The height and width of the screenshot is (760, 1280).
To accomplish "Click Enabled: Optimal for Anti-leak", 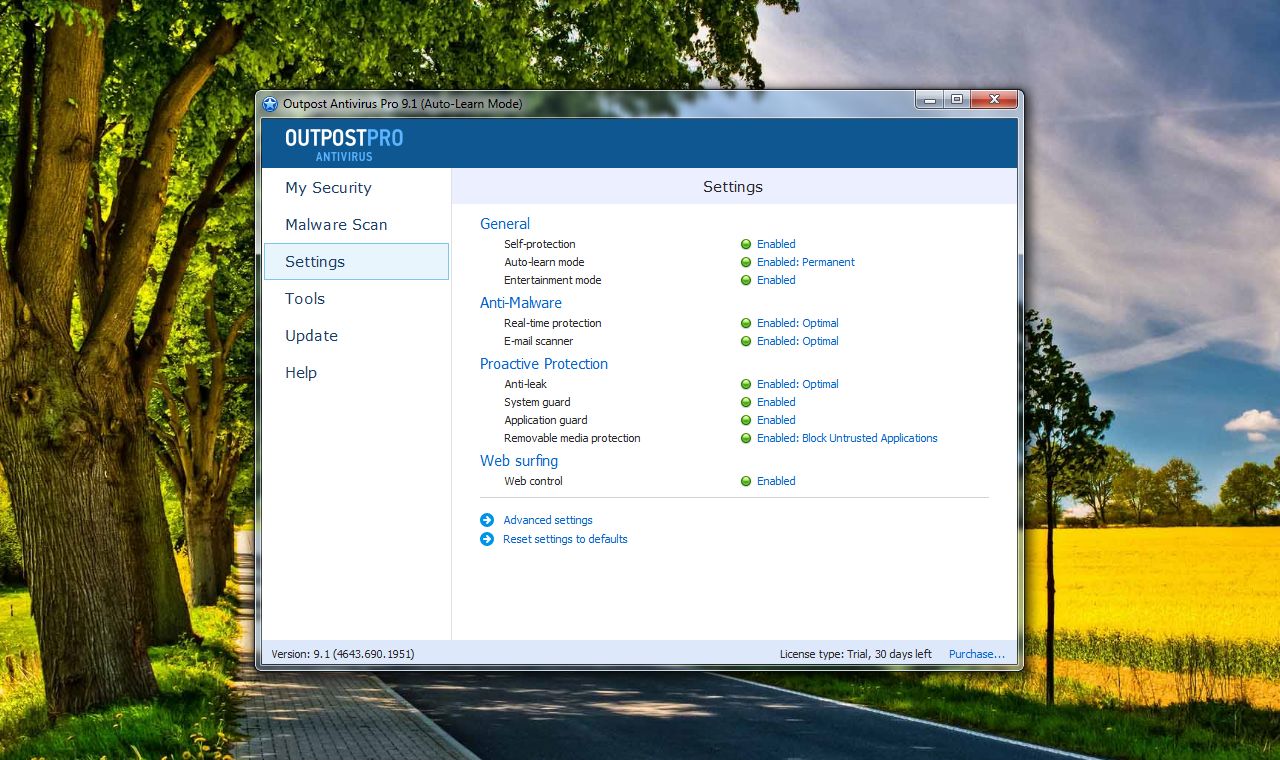I will [798, 384].
